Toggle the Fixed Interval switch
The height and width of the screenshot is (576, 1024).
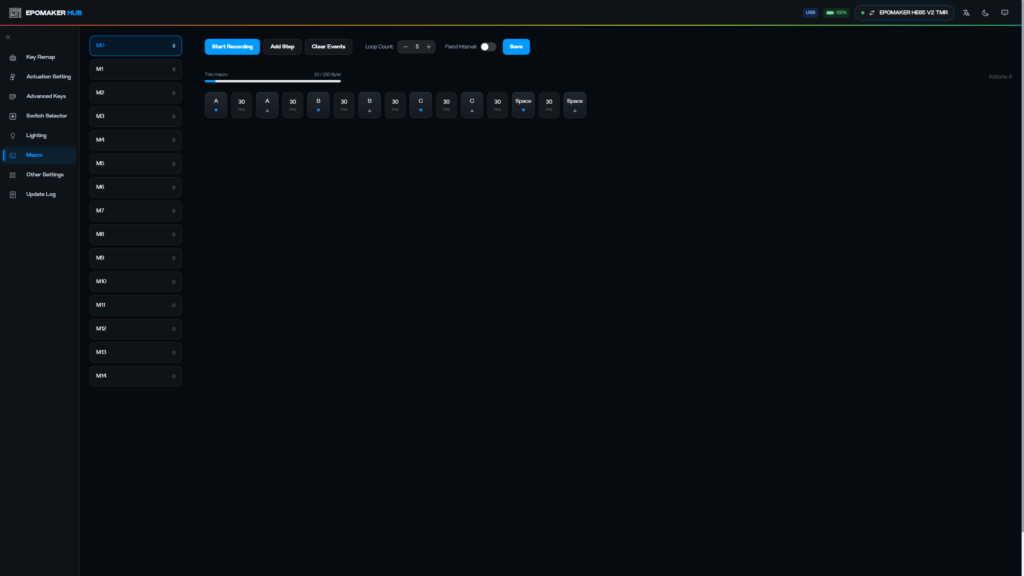click(x=488, y=46)
